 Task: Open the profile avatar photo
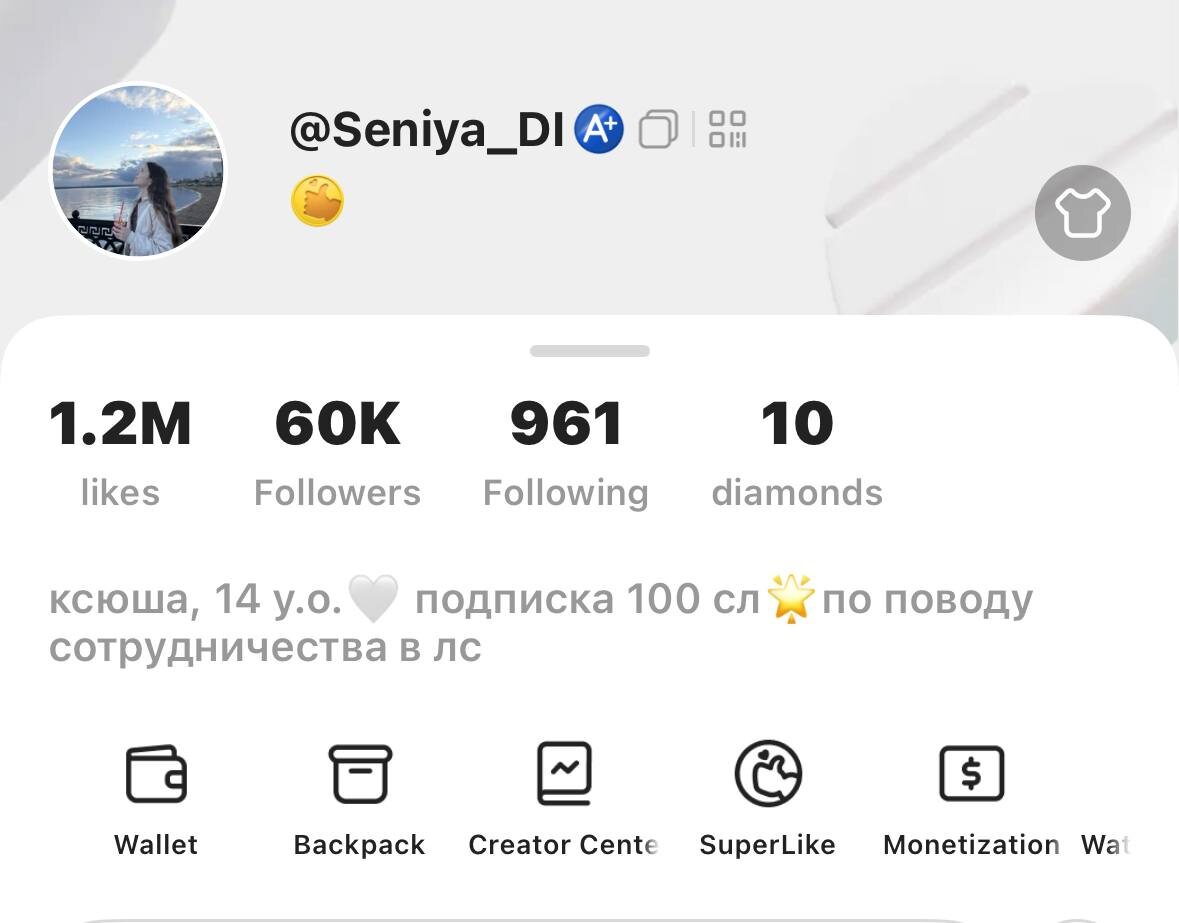tap(138, 170)
